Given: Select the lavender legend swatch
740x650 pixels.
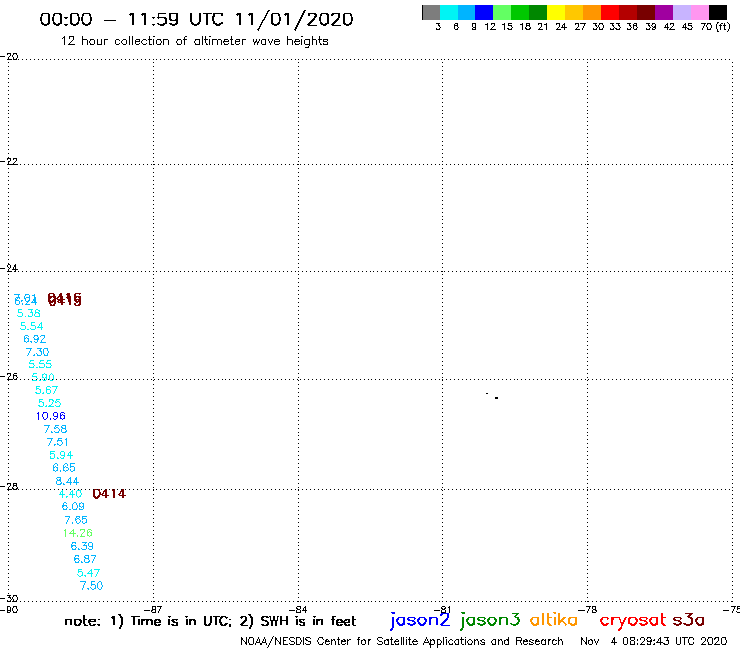Looking at the screenshot, I should click(681, 12).
